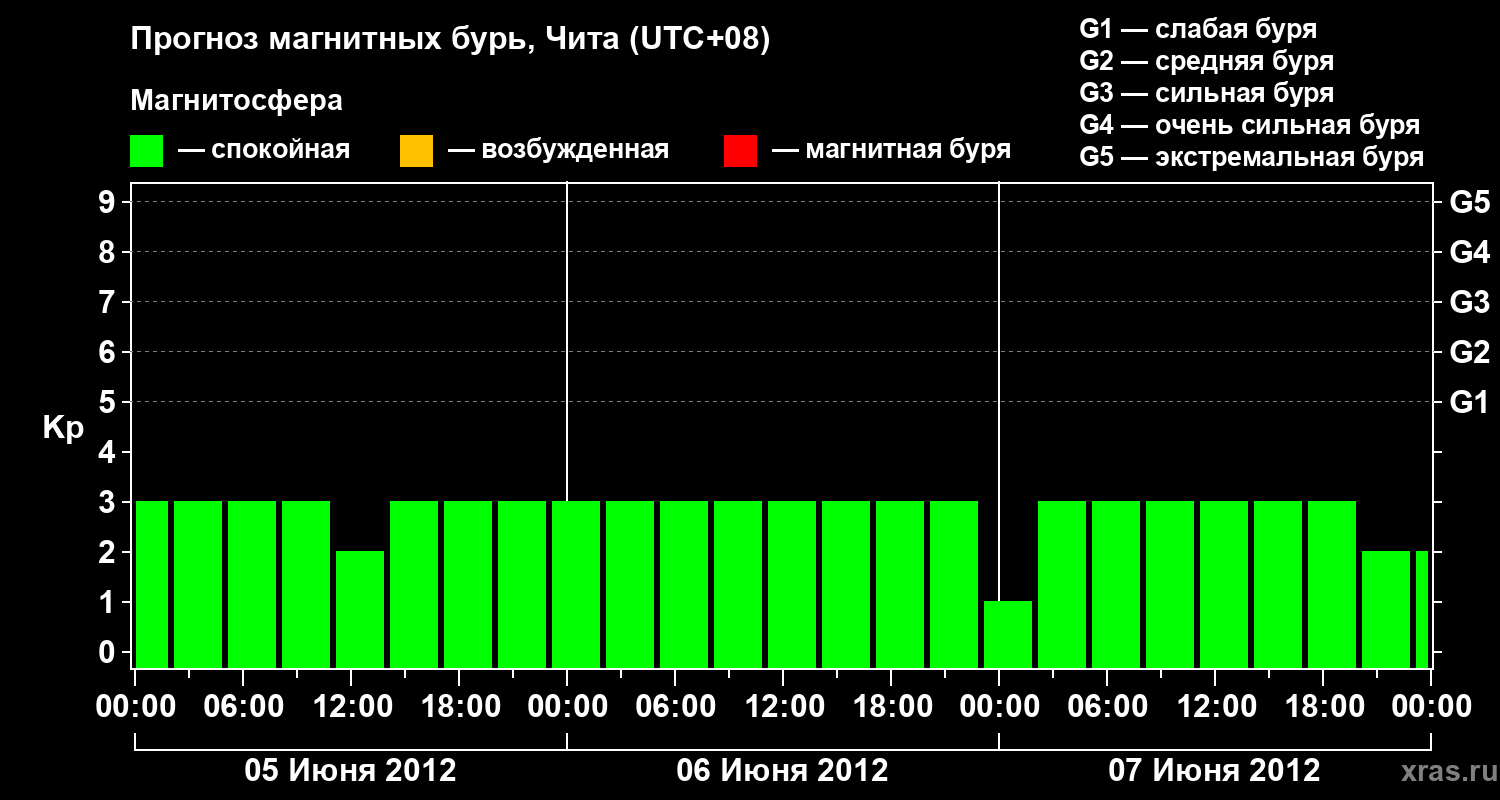Click the '18:00' time label above 07 Июня
Image resolution: width=1500 pixels, height=800 pixels.
pos(1324,707)
